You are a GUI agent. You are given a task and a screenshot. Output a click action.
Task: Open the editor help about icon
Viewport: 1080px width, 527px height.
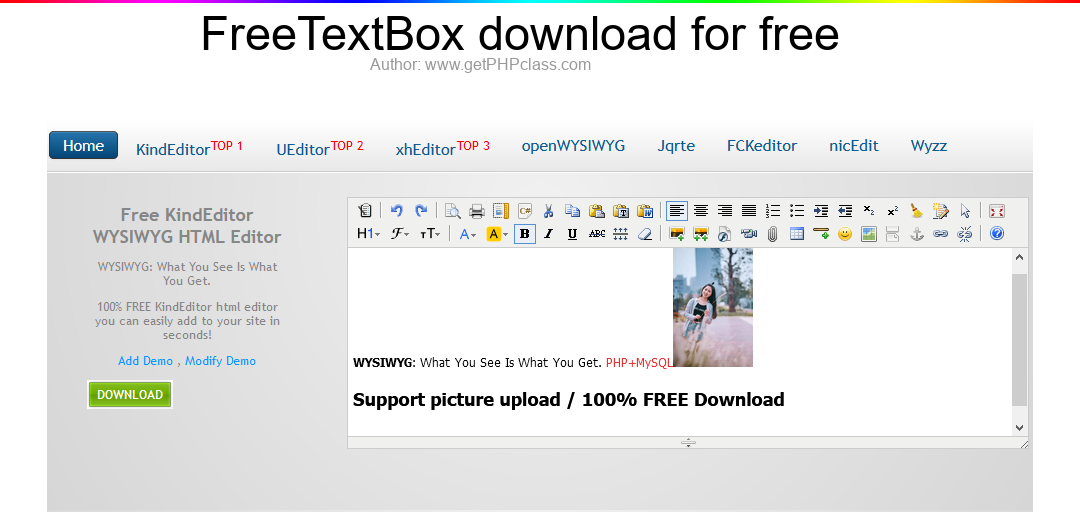(997, 234)
